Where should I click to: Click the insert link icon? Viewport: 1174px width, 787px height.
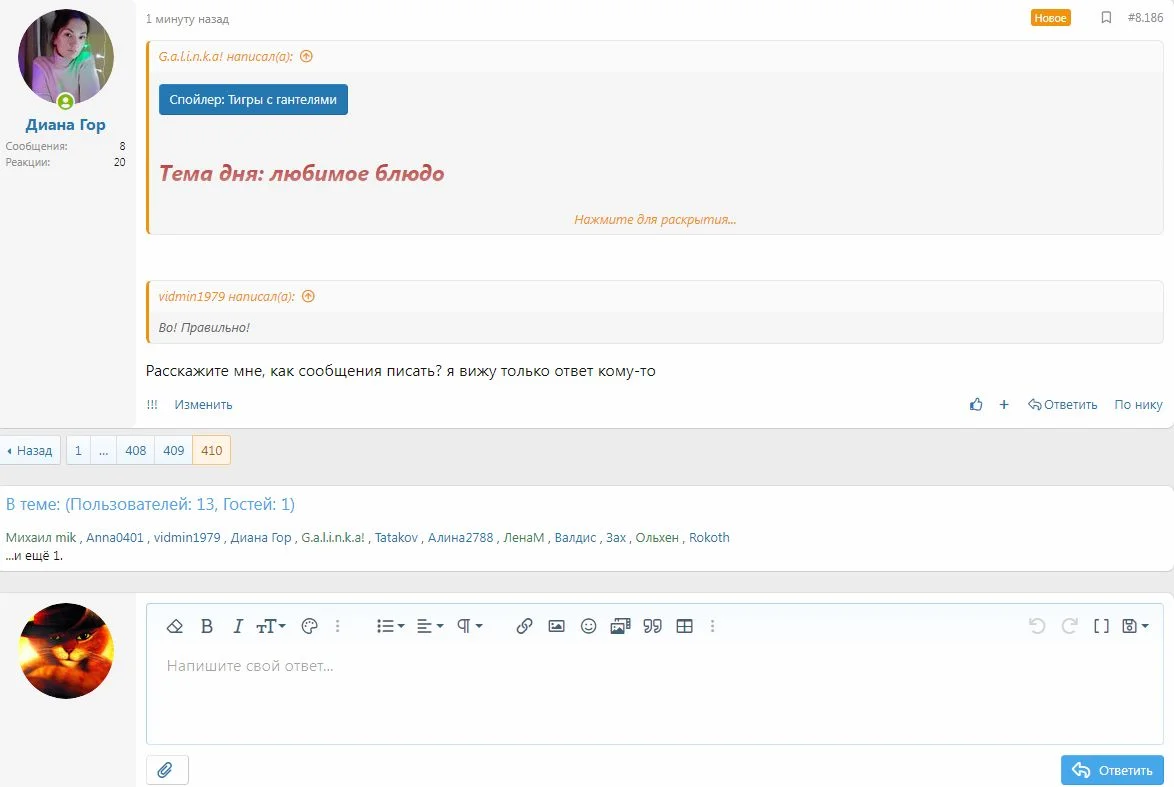coord(524,626)
